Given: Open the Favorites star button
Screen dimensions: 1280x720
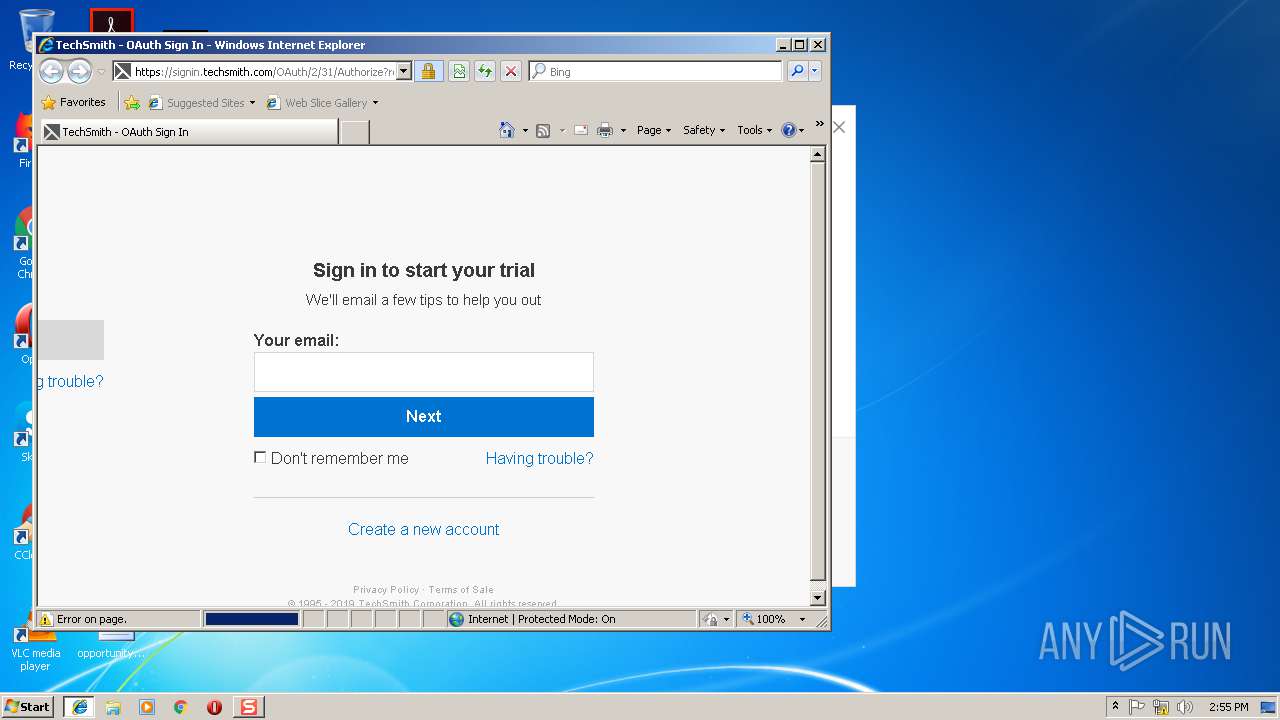Looking at the screenshot, I should coord(73,102).
